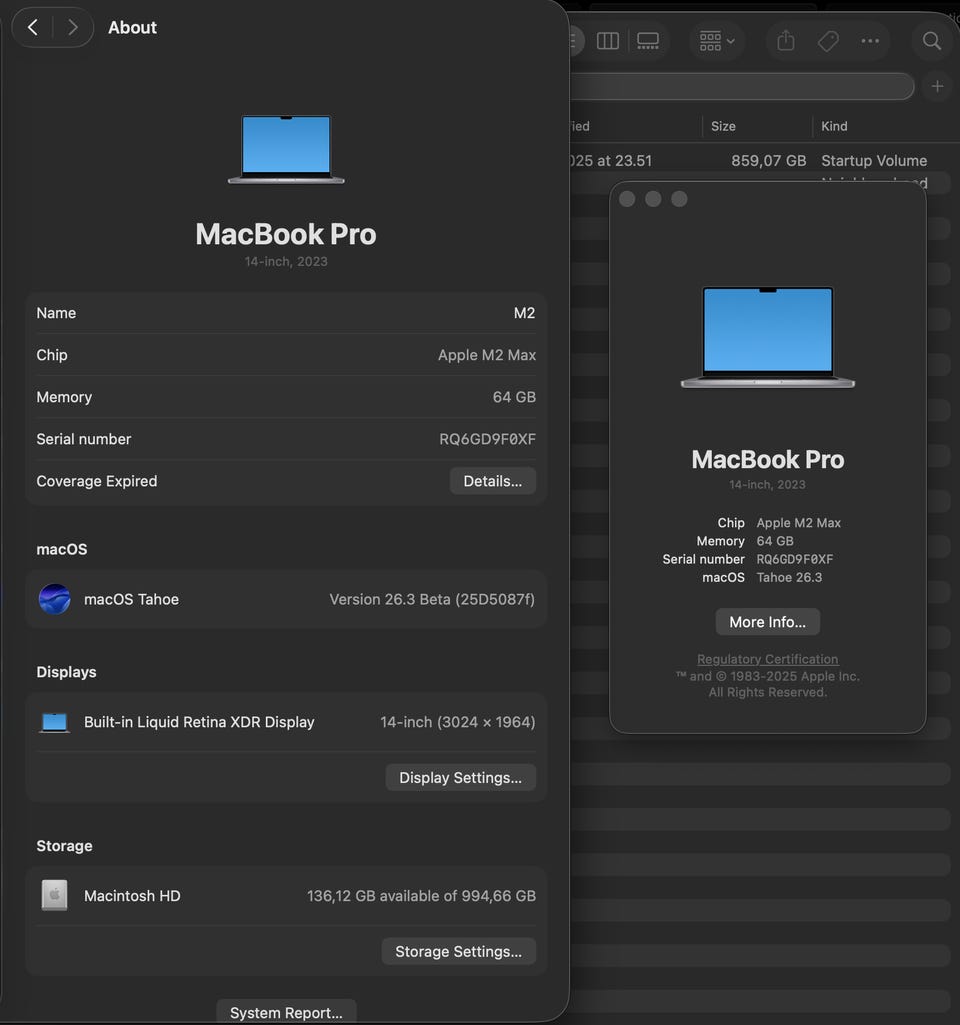Go forward with the About forward arrow

pyautogui.click(x=73, y=27)
